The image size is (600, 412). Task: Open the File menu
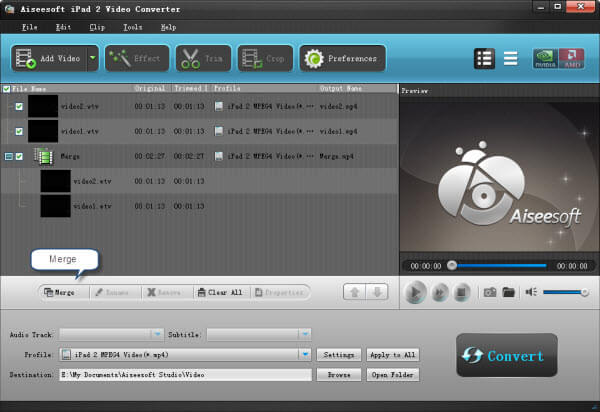pyautogui.click(x=29, y=27)
